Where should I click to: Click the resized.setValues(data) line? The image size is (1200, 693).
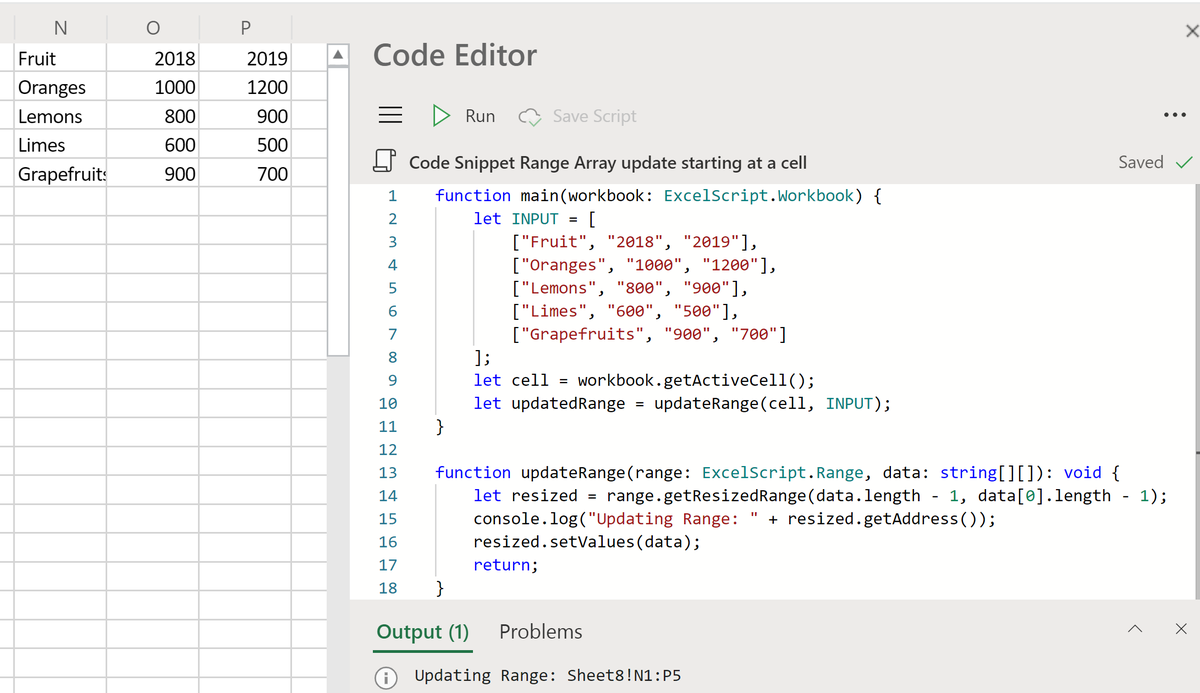click(587, 541)
